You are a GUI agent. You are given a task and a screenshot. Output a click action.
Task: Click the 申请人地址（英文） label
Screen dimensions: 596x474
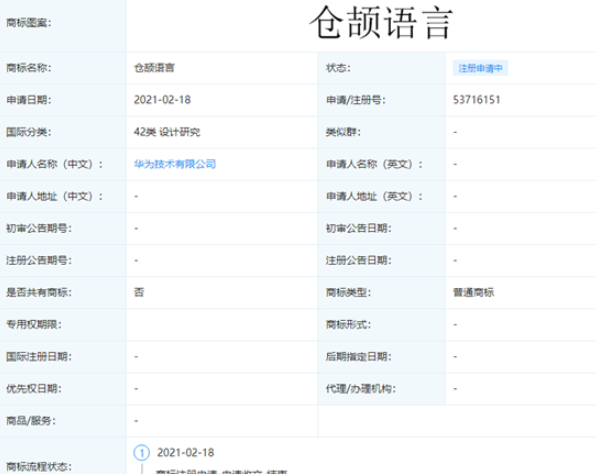pyautogui.click(x=374, y=197)
